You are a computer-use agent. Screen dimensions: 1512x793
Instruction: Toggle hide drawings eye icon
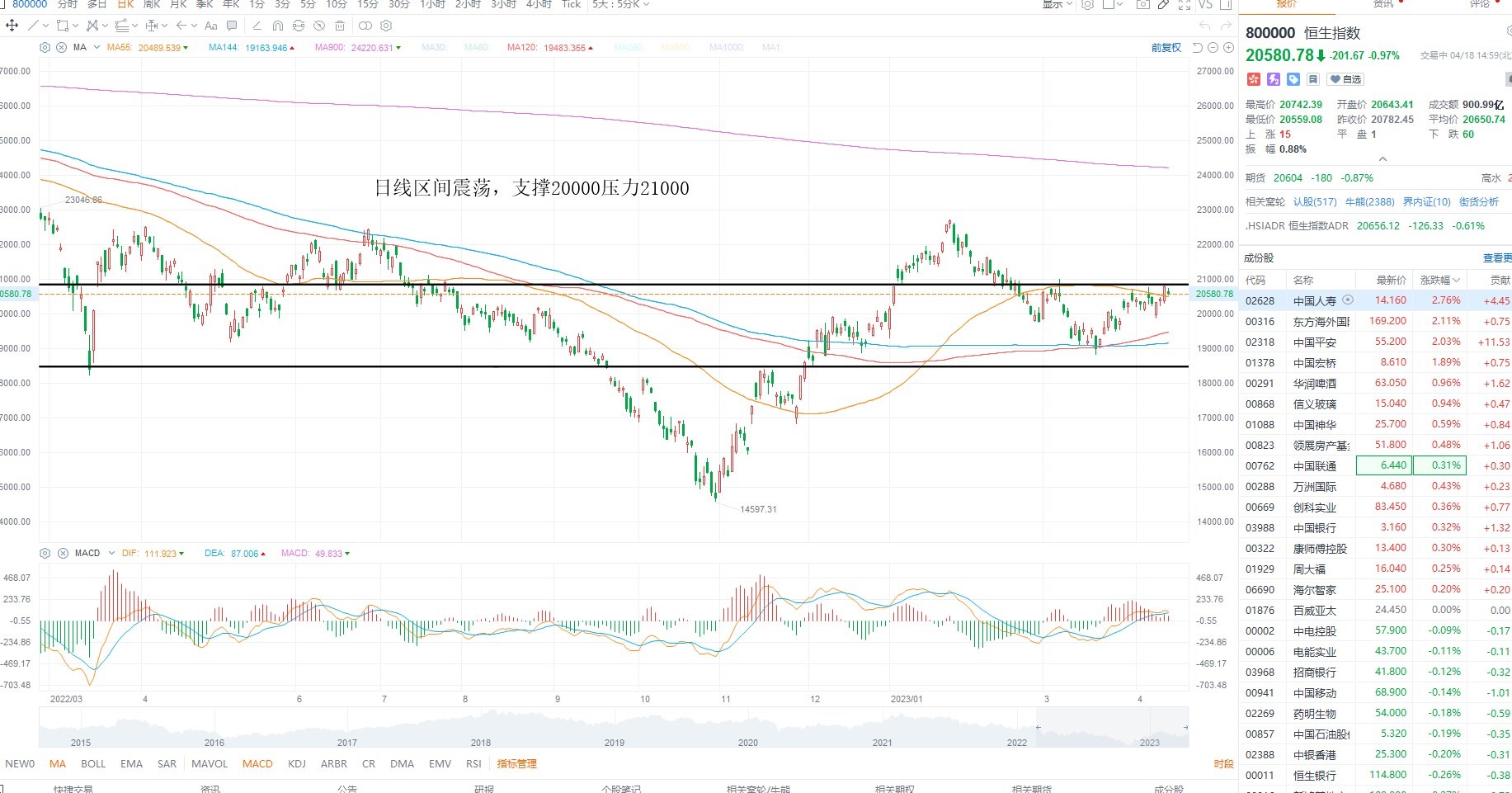[319, 26]
